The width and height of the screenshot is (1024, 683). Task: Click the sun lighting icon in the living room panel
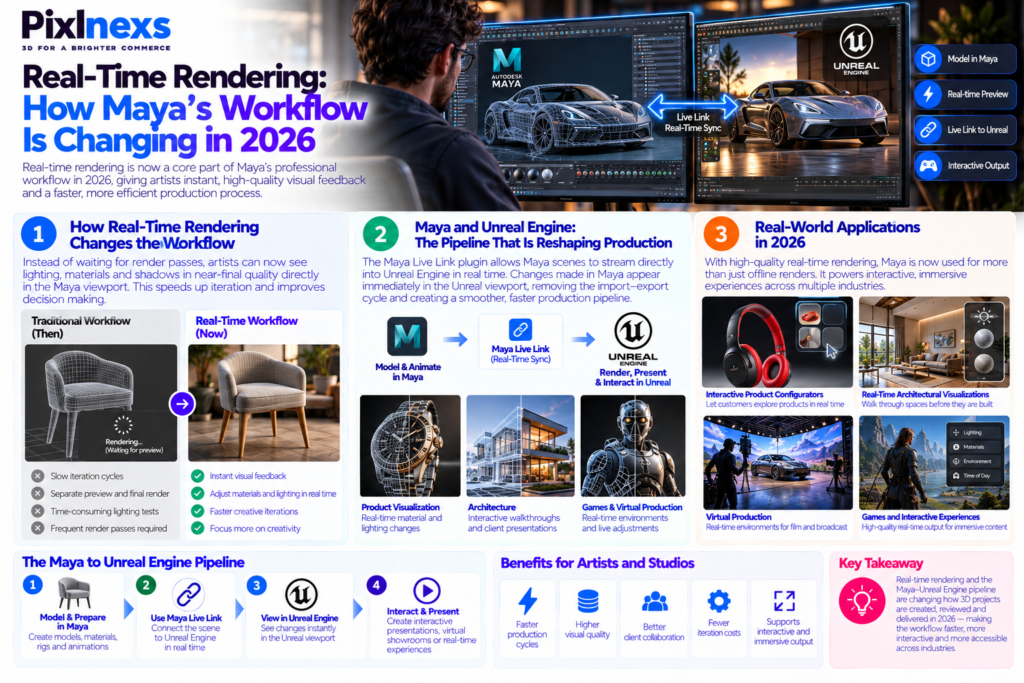tap(983, 317)
